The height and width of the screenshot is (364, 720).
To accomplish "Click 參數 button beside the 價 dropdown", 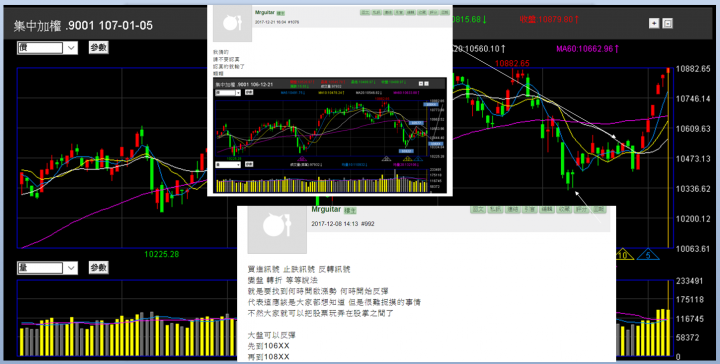I will [99, 48].
